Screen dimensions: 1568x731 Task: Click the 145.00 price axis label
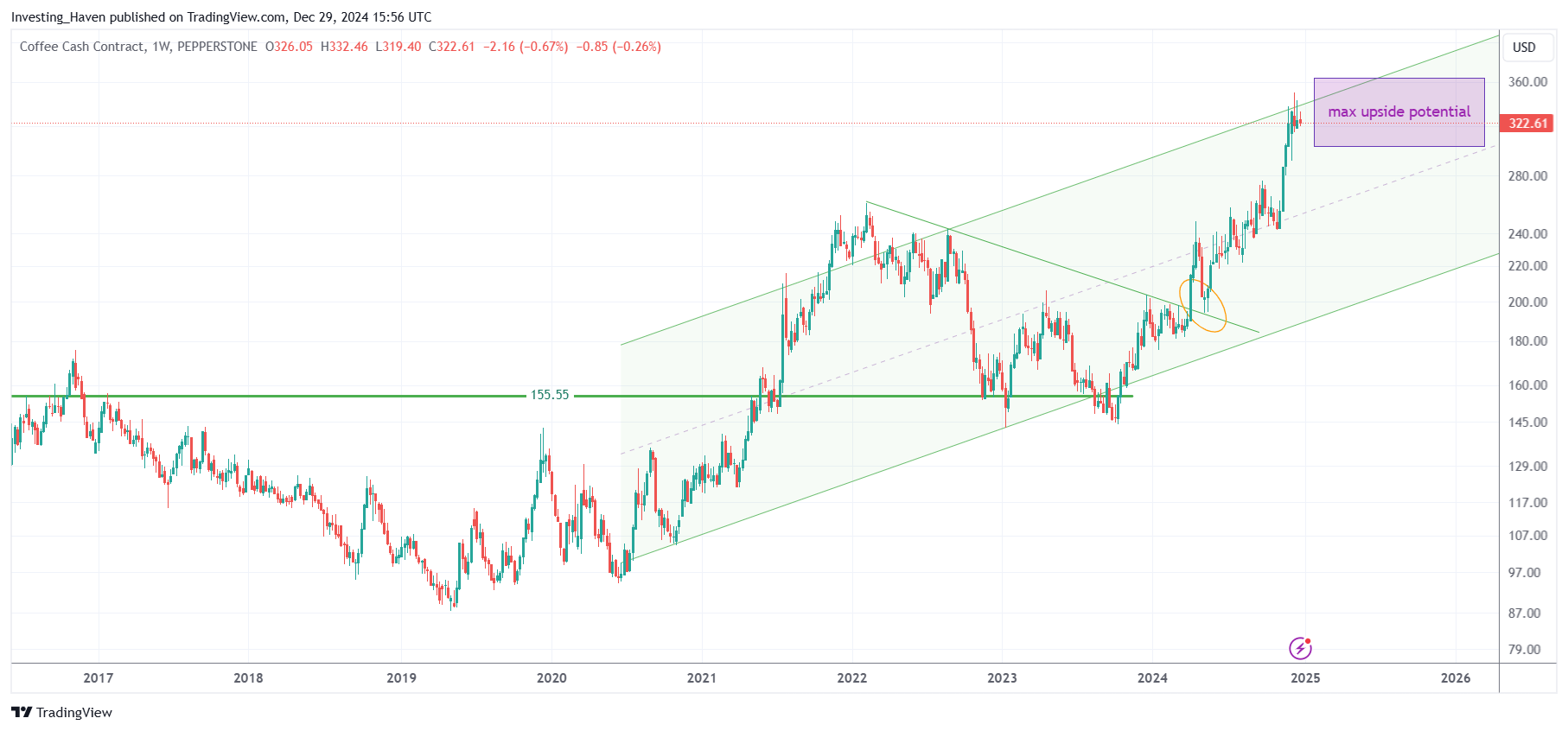tap(1527, 423)
